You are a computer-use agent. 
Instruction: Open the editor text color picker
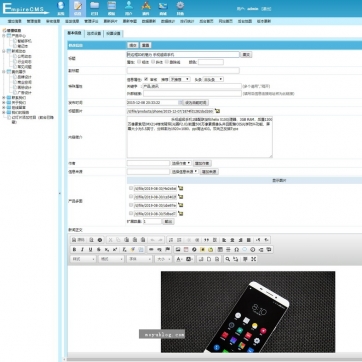[x=179, y=259]
